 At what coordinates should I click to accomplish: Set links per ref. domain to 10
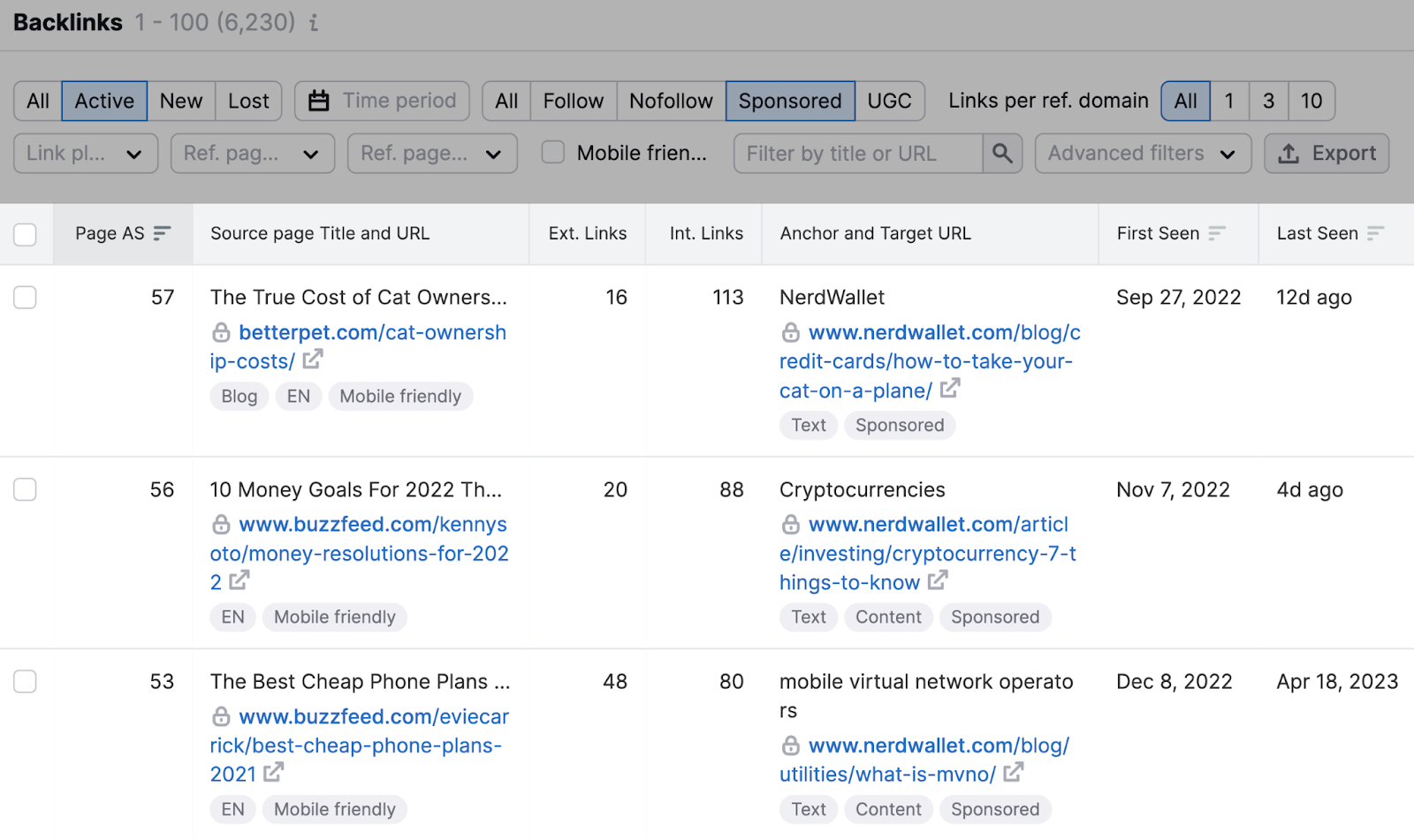(x=1311, y=101)
